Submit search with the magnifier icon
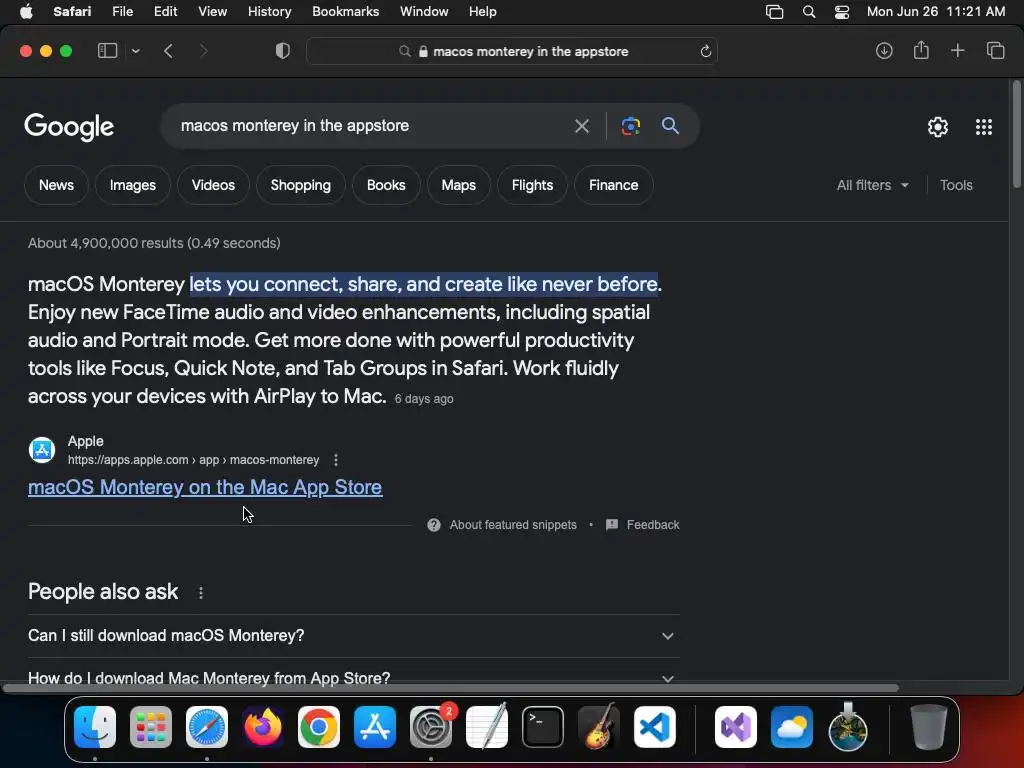1024x768 pixels. 670,125
